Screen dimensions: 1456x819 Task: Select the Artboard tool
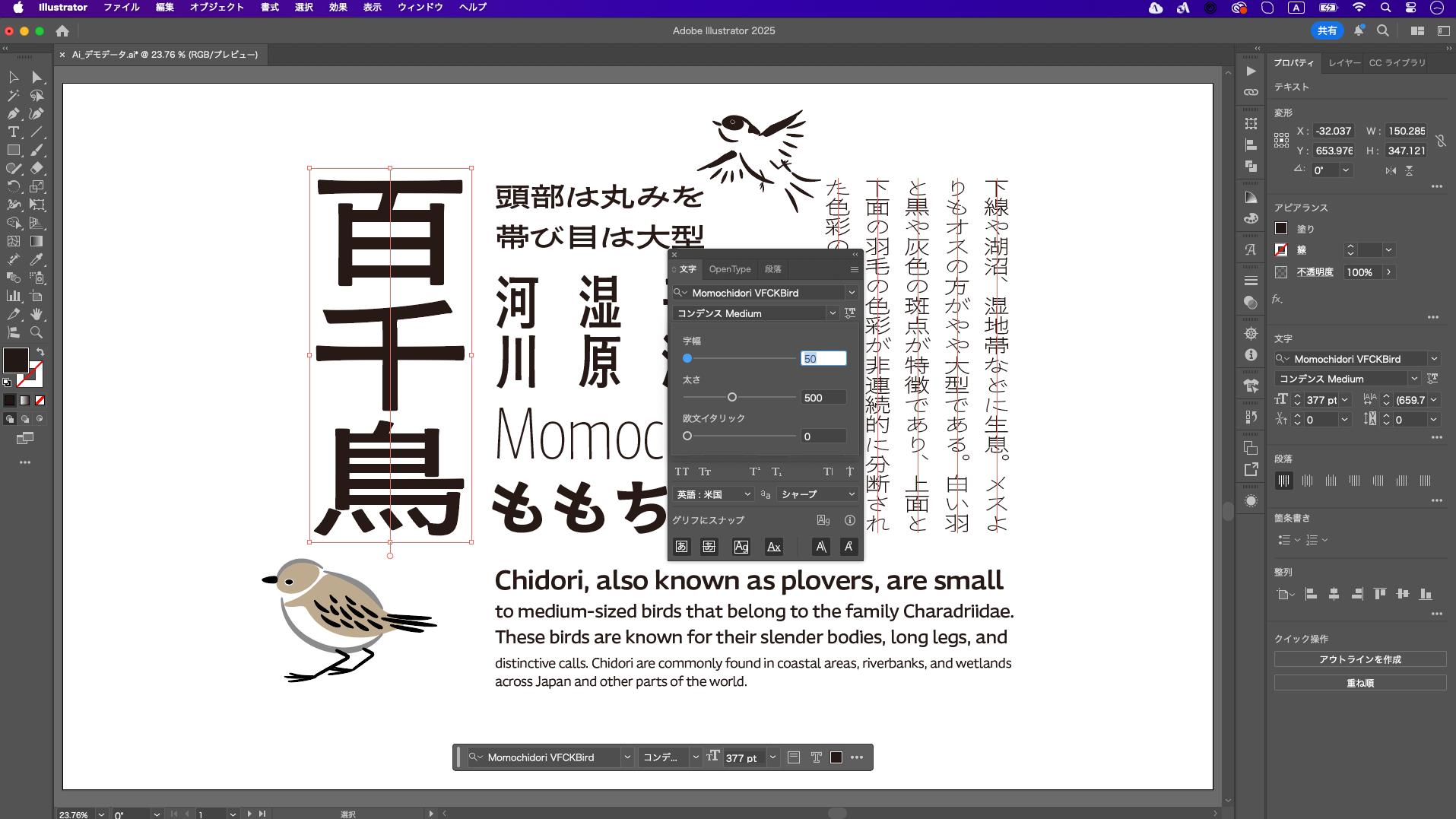pos(36,296)
